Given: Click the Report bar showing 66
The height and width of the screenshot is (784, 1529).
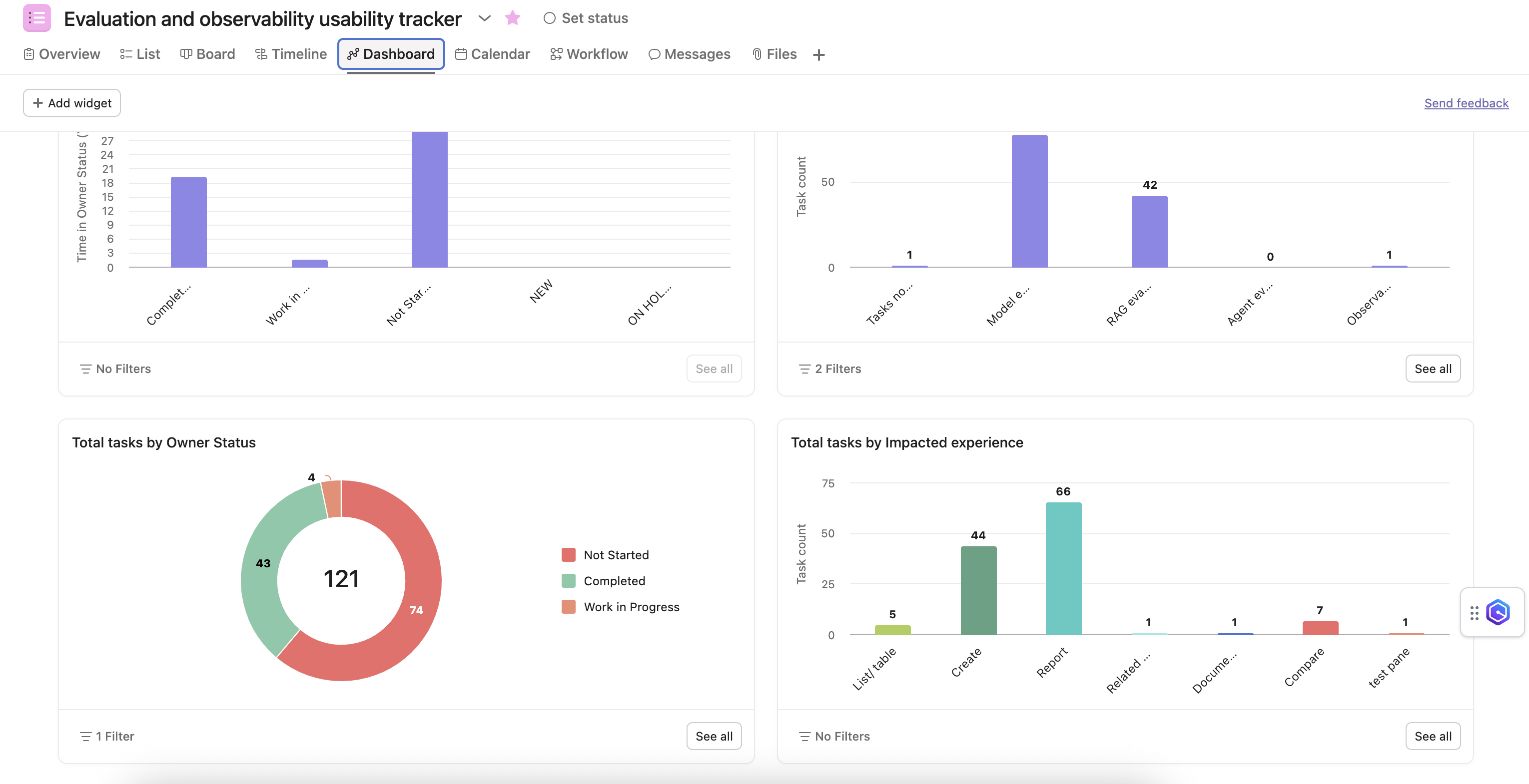Looking at the screenshot, I should pos(1063,568).
